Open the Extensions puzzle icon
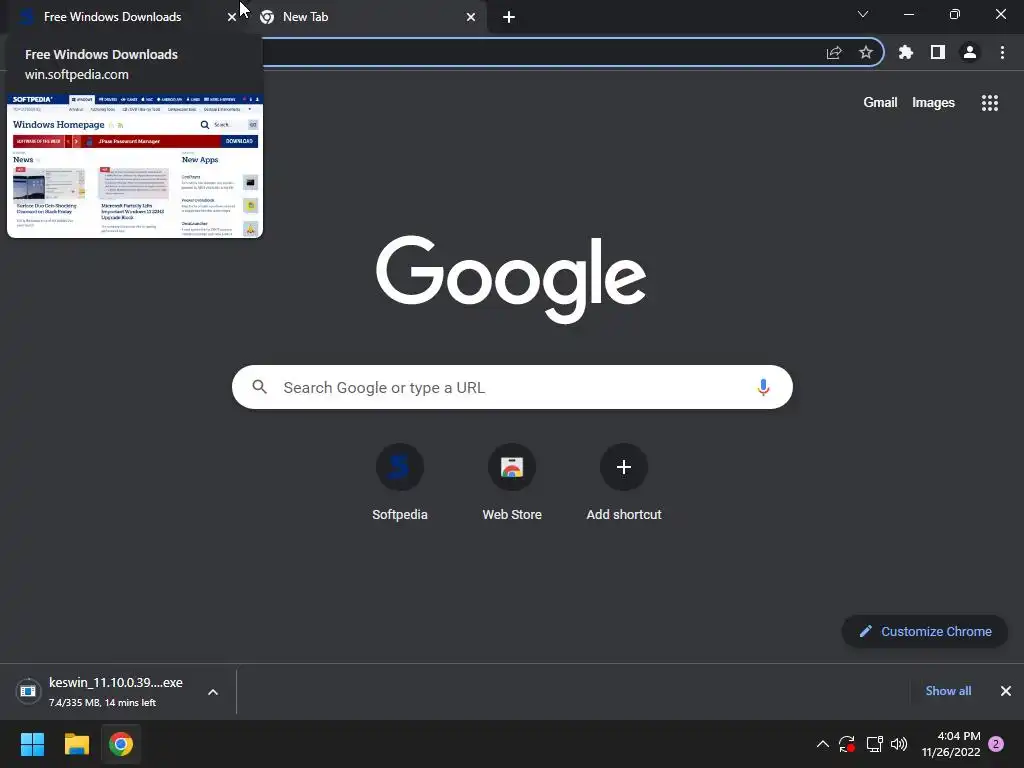The image size is (1024, 768). click(906, 52)
